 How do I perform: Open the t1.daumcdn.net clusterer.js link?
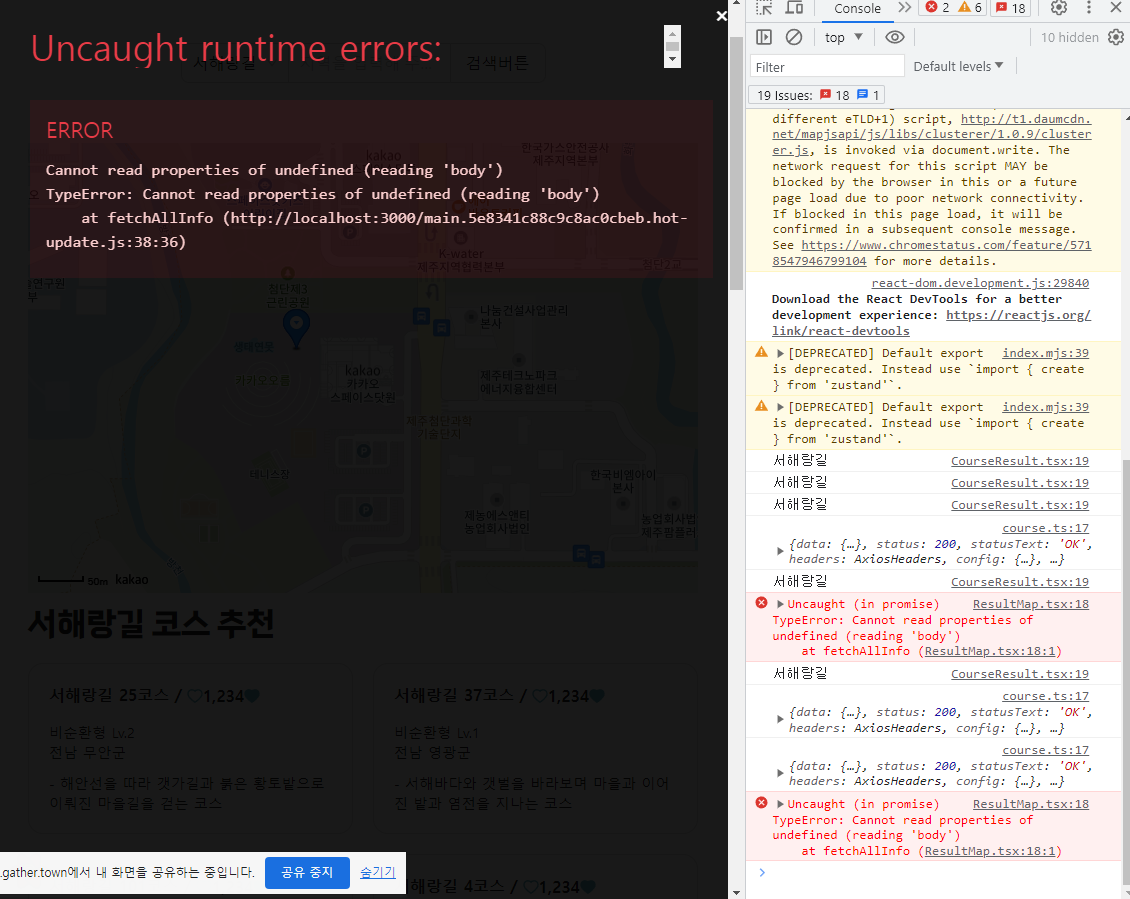[932, 134]
